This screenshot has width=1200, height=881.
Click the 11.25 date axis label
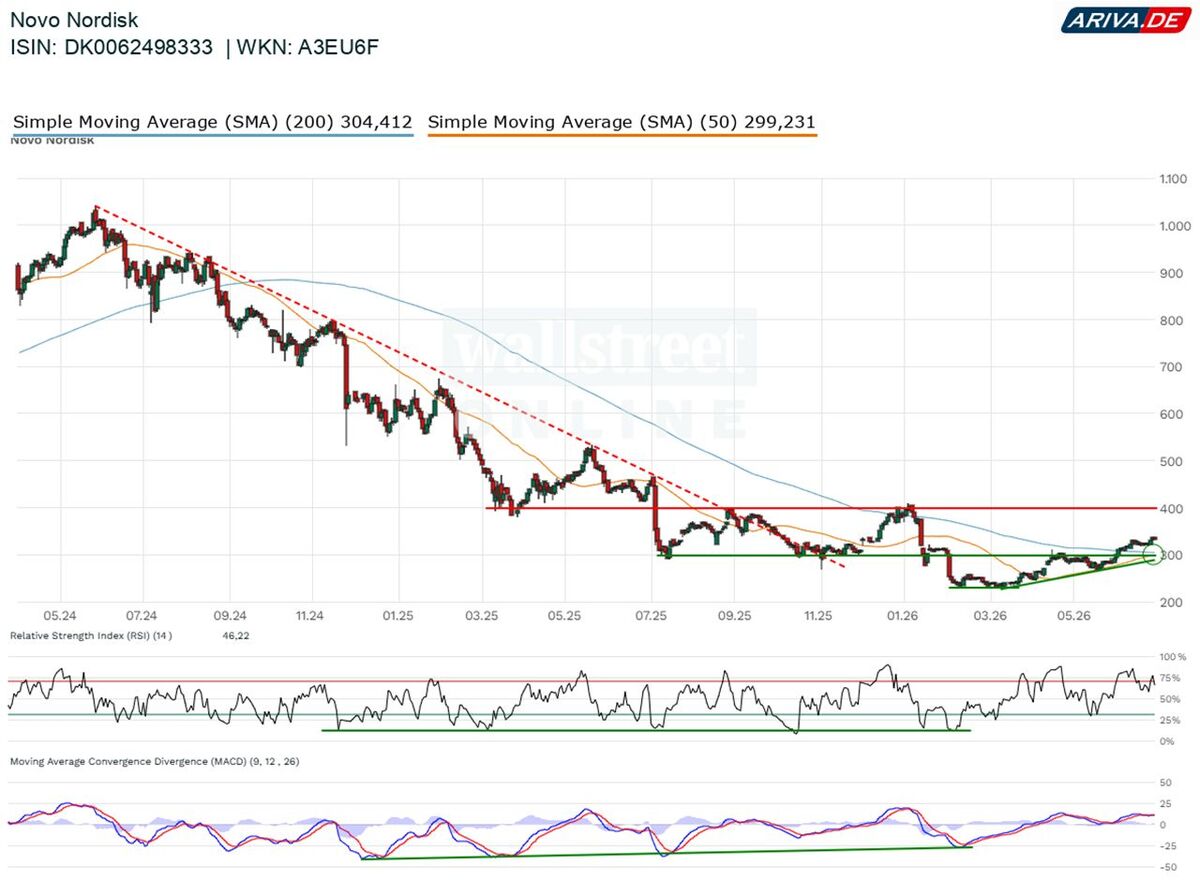(819, 616)
